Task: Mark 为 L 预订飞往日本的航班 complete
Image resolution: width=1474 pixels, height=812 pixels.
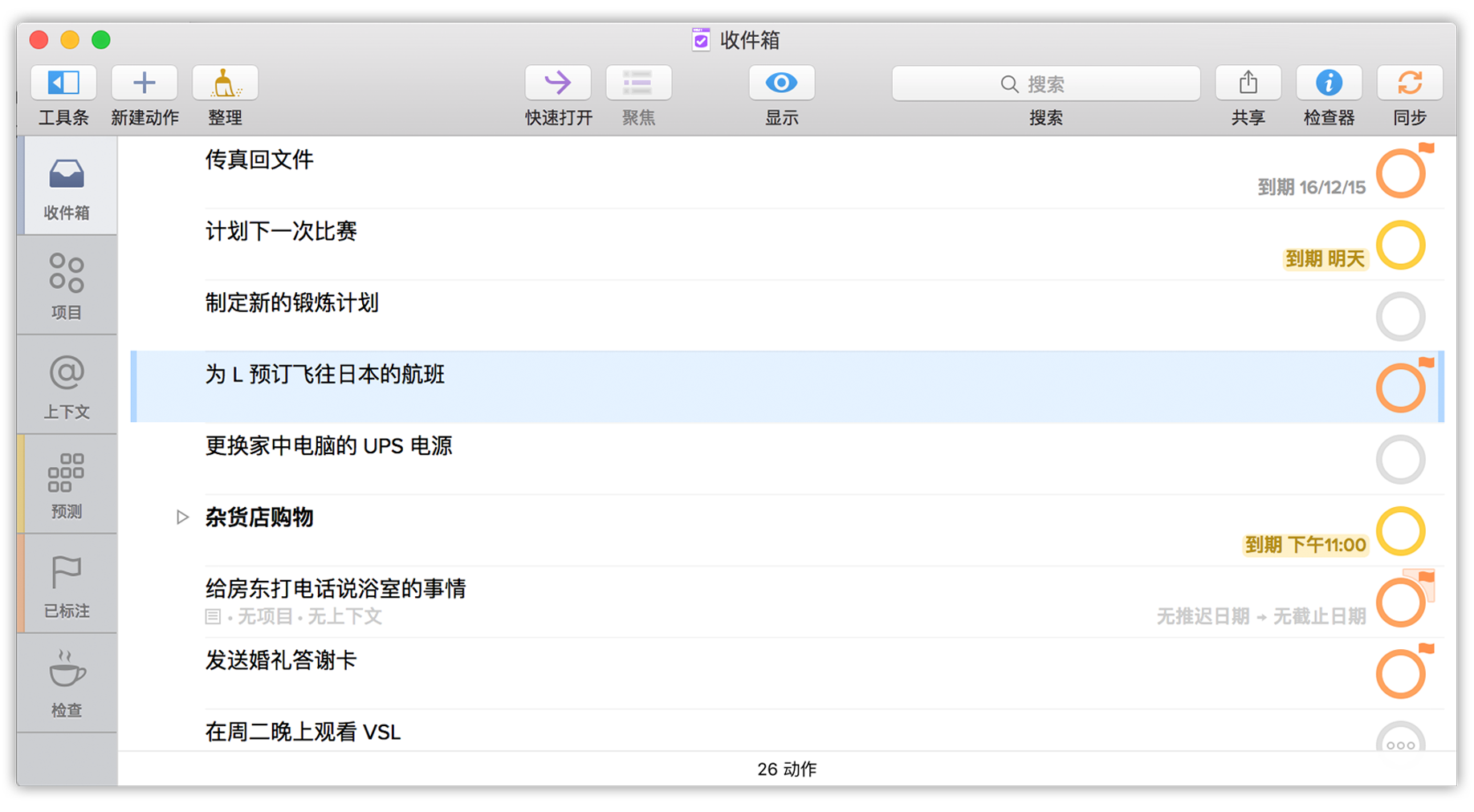Action: click(x=1401, y=388)
